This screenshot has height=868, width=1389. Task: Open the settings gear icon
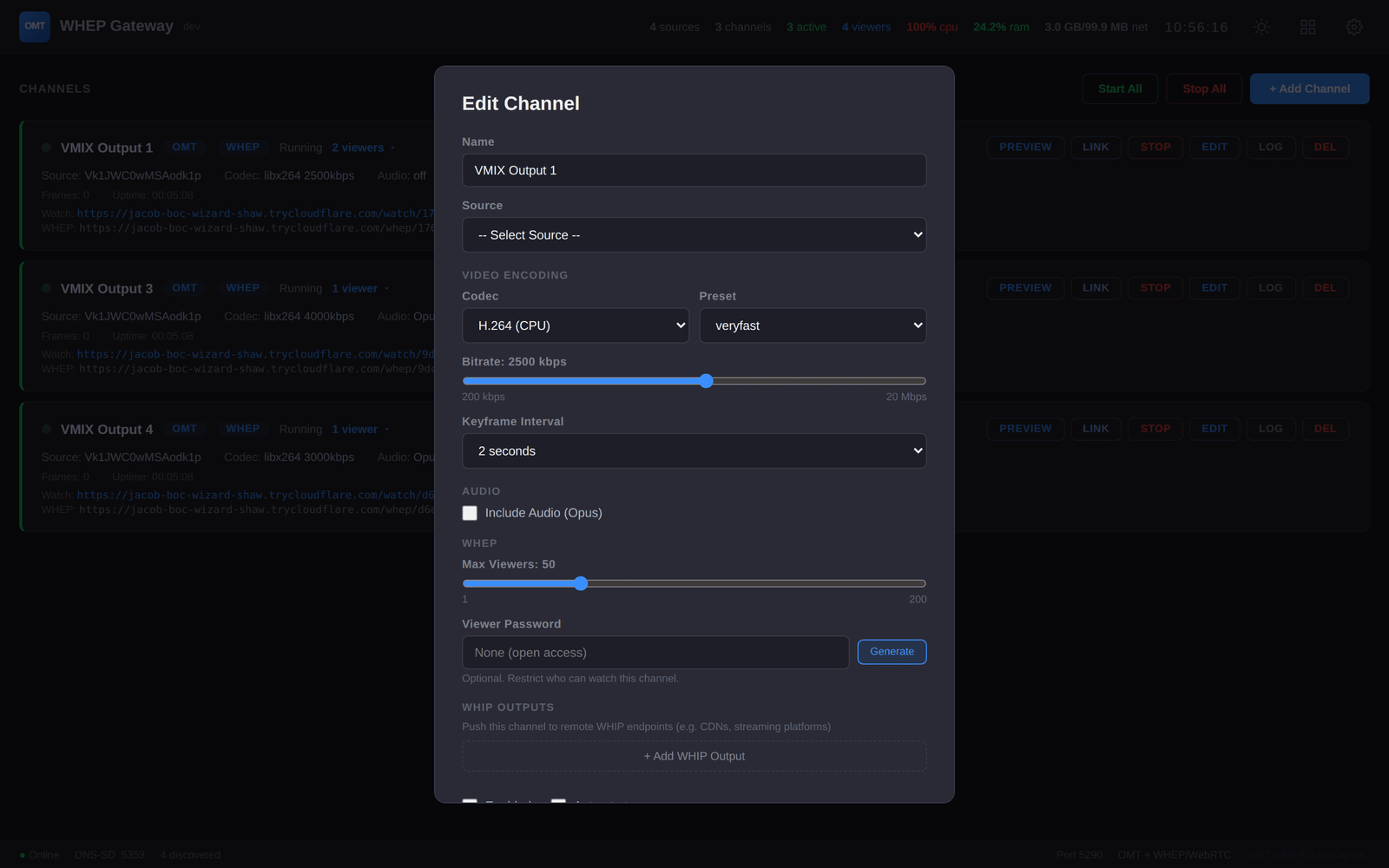click(1353, 27)
